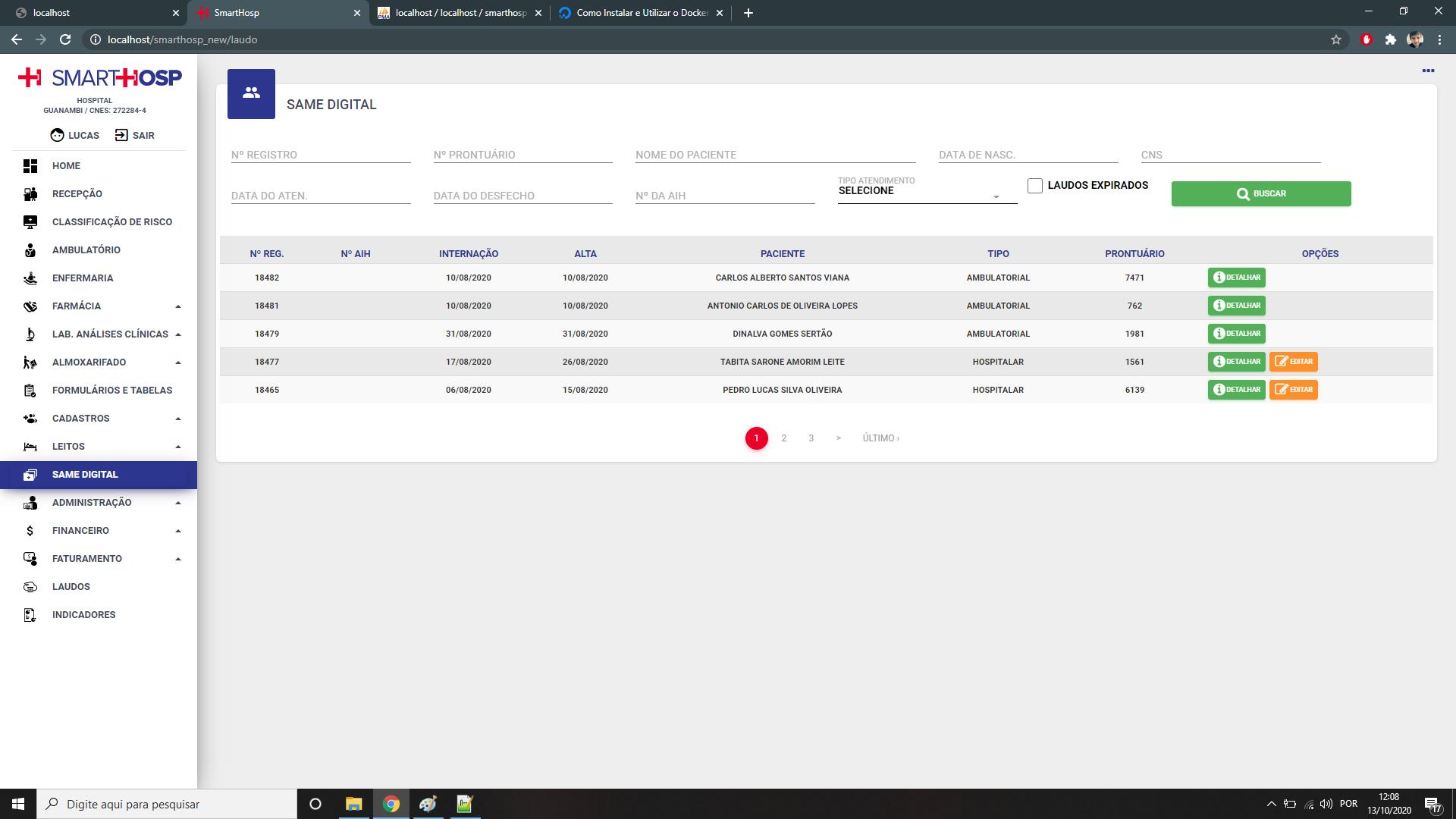
Task: Click the Nome do Paciente input field
Action: coord(775,155)
